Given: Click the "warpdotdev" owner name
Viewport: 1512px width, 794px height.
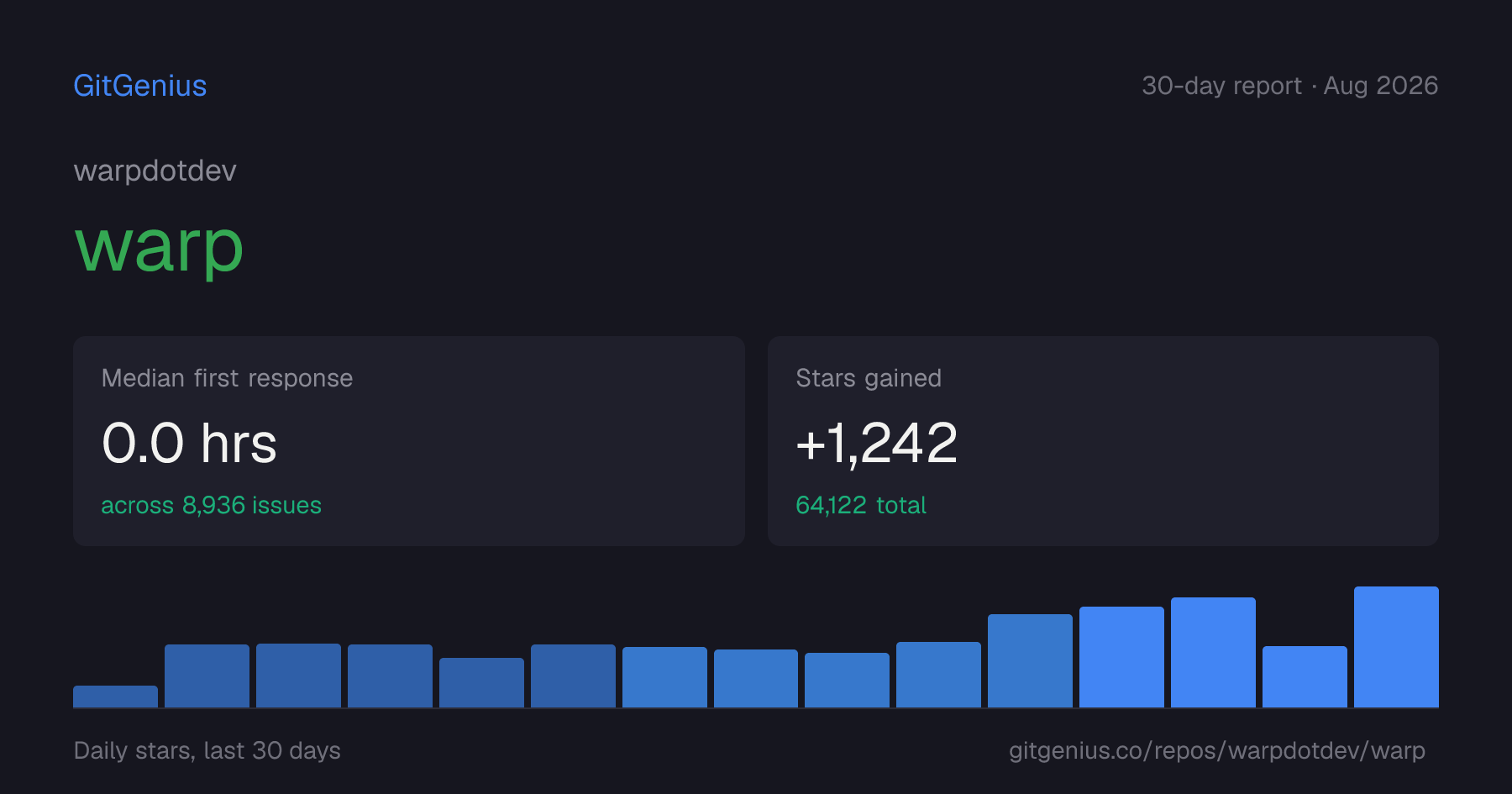Looking at the screenshot, I should click(x=155, y=171).
